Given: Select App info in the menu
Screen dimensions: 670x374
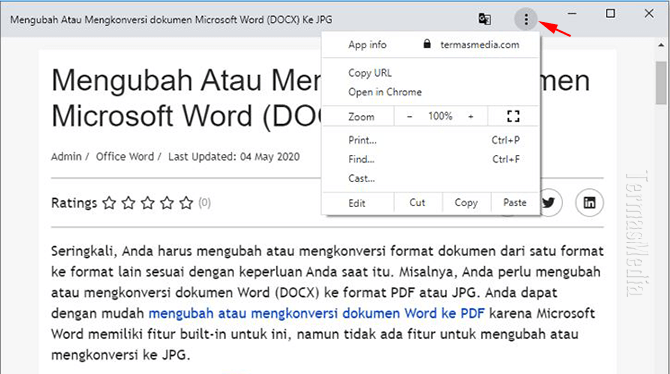Looking at the screenshot, I should click(x=367, y=44).
